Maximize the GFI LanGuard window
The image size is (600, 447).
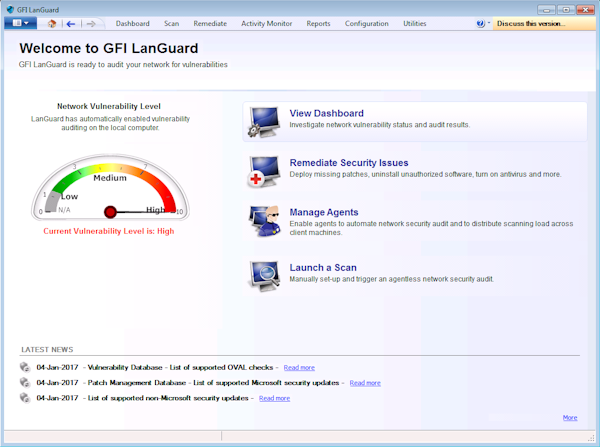566,10
